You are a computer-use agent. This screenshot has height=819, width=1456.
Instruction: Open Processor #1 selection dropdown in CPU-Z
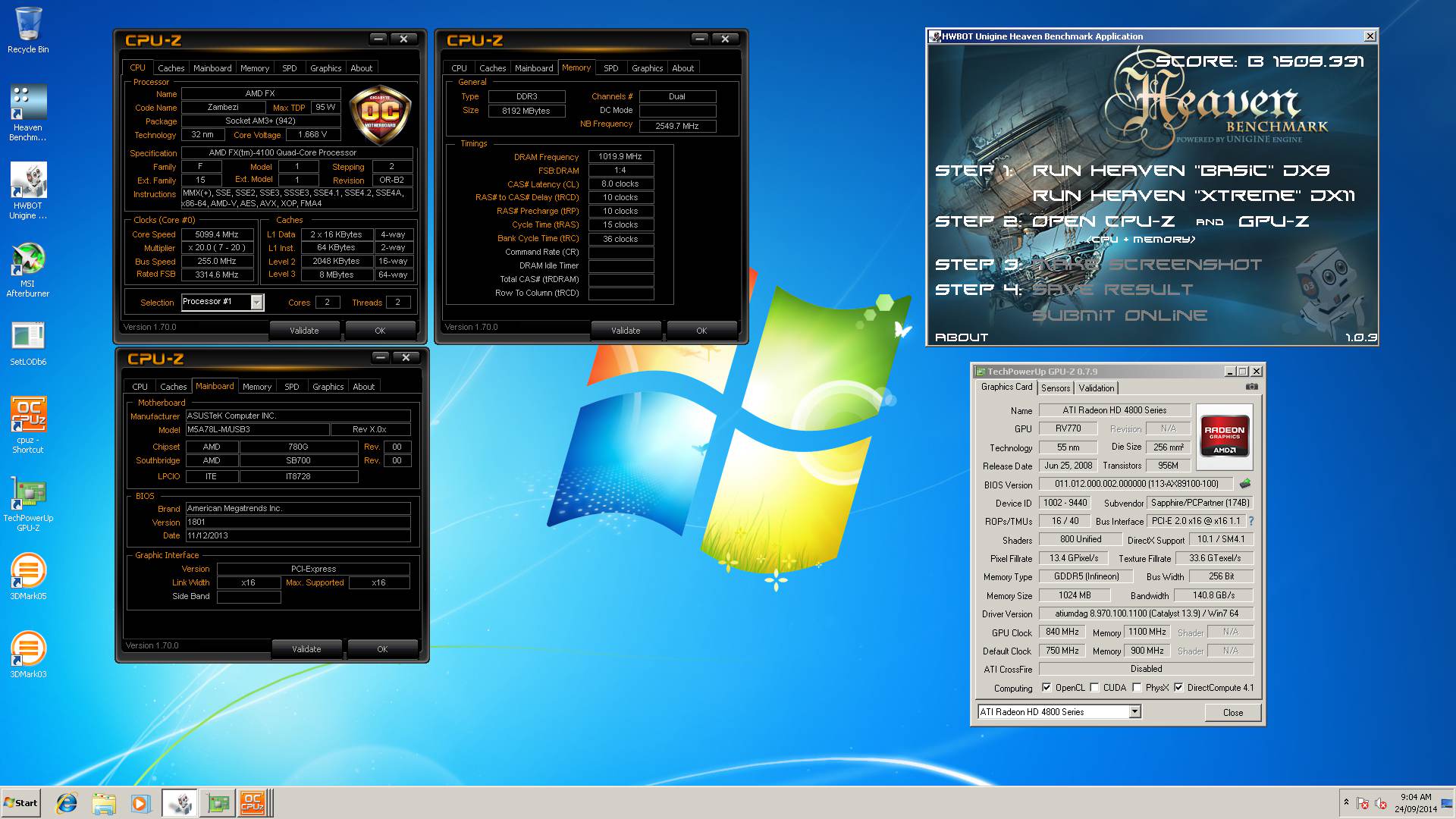pyautogui.click(x=257, y=302)
